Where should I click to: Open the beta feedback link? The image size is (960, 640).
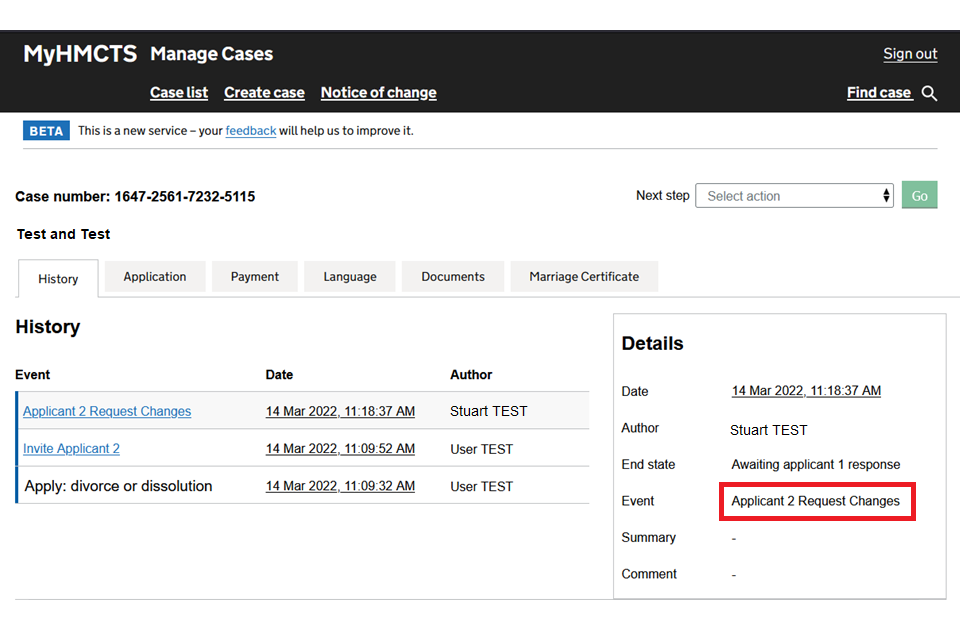250,131
